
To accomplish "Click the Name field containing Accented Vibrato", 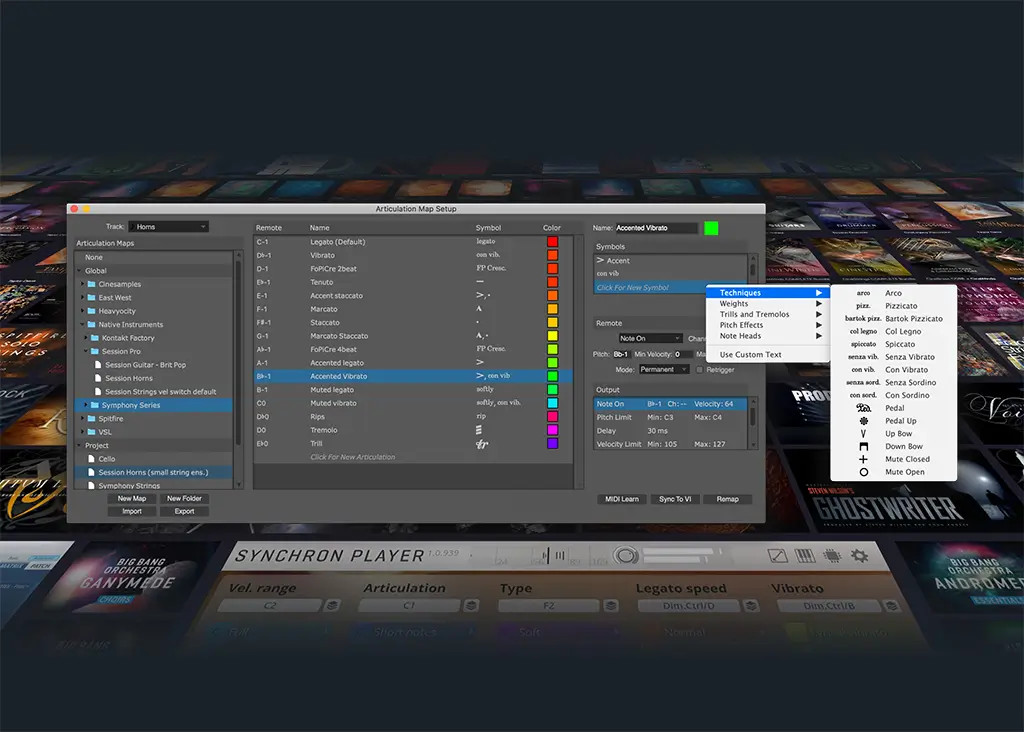I will [656, 228].
